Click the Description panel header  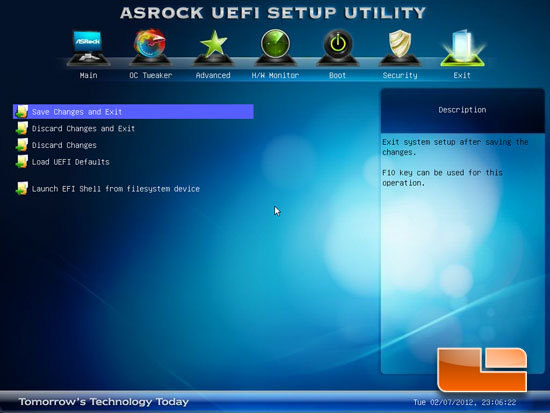click(462, 110)
